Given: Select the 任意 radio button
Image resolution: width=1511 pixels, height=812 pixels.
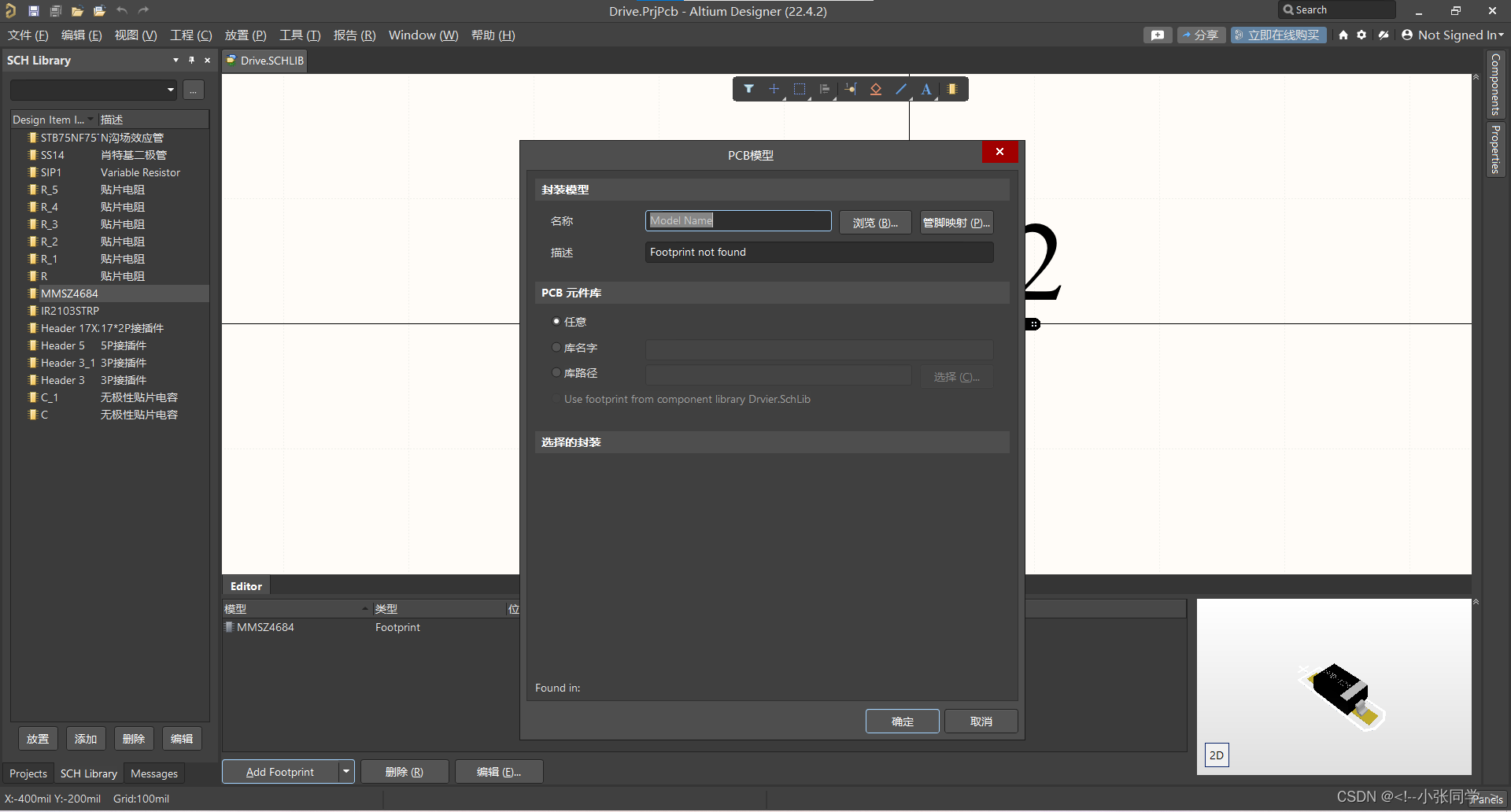Looking at the screenshot, I should pyautogui.click(x=556, y=322).
